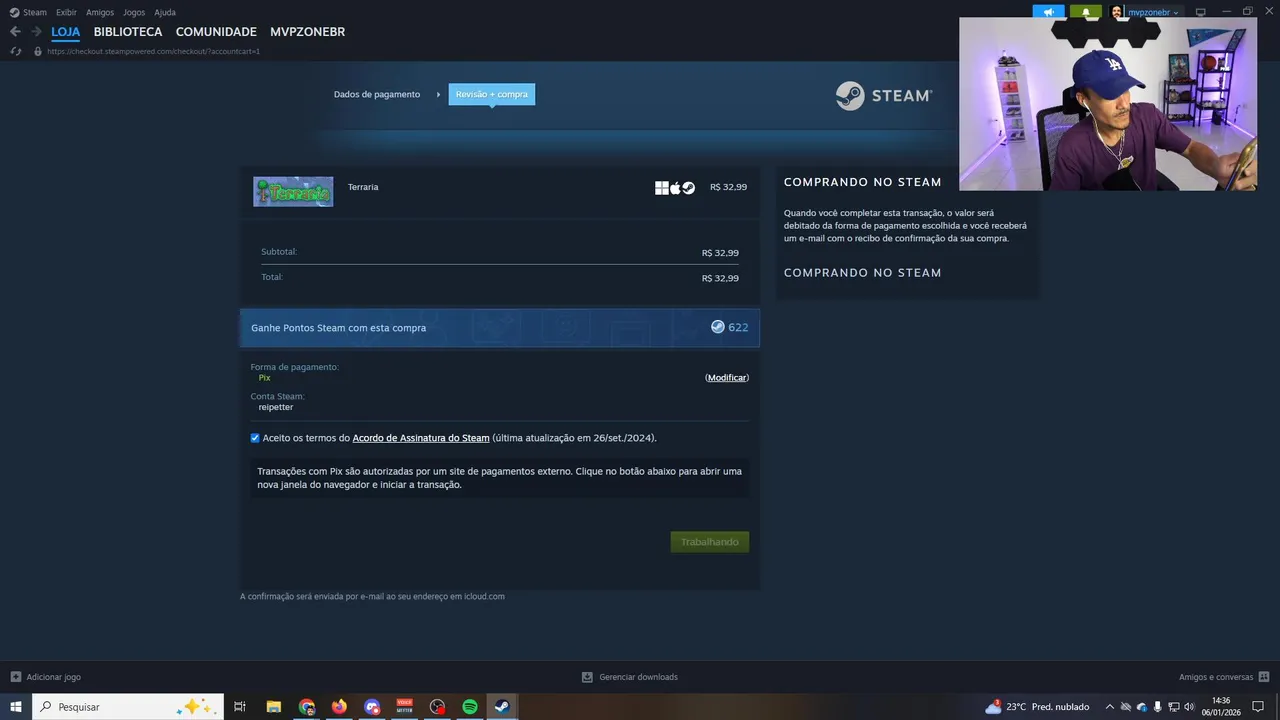This screenshot has width=1280, height=720.
Task: Open the green notifications bell
Action: [x=1085, y=12]
